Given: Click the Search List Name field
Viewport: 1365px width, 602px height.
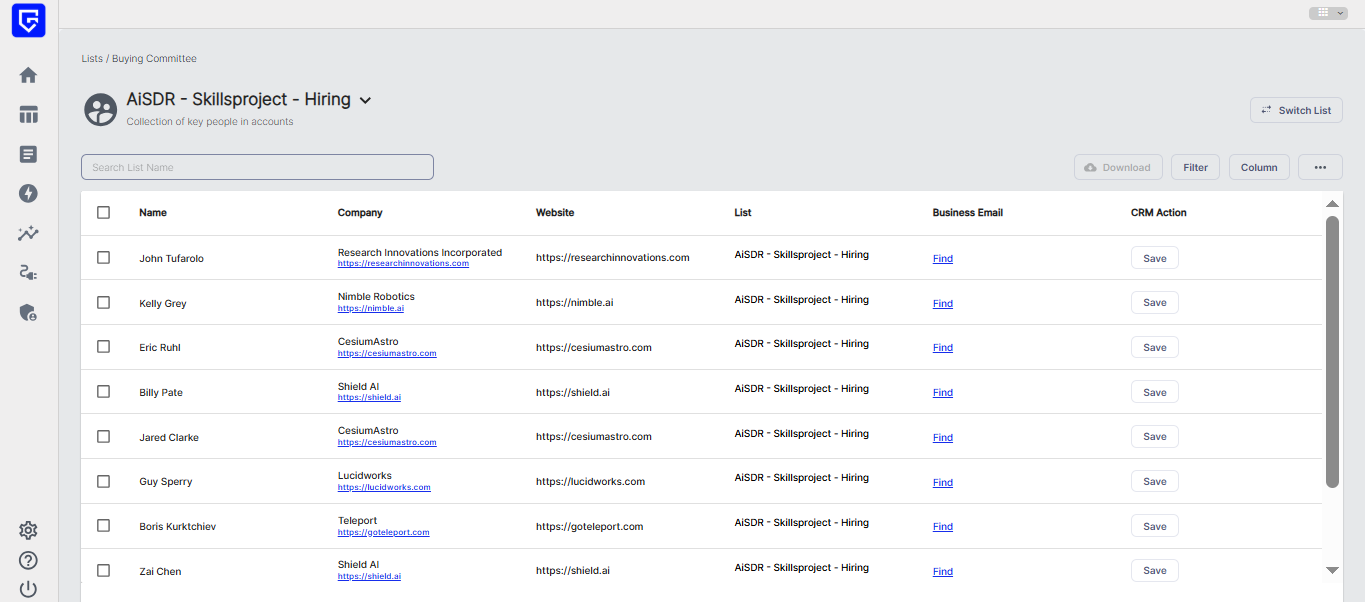Looking at the screenshot, I should click(257, 167).
